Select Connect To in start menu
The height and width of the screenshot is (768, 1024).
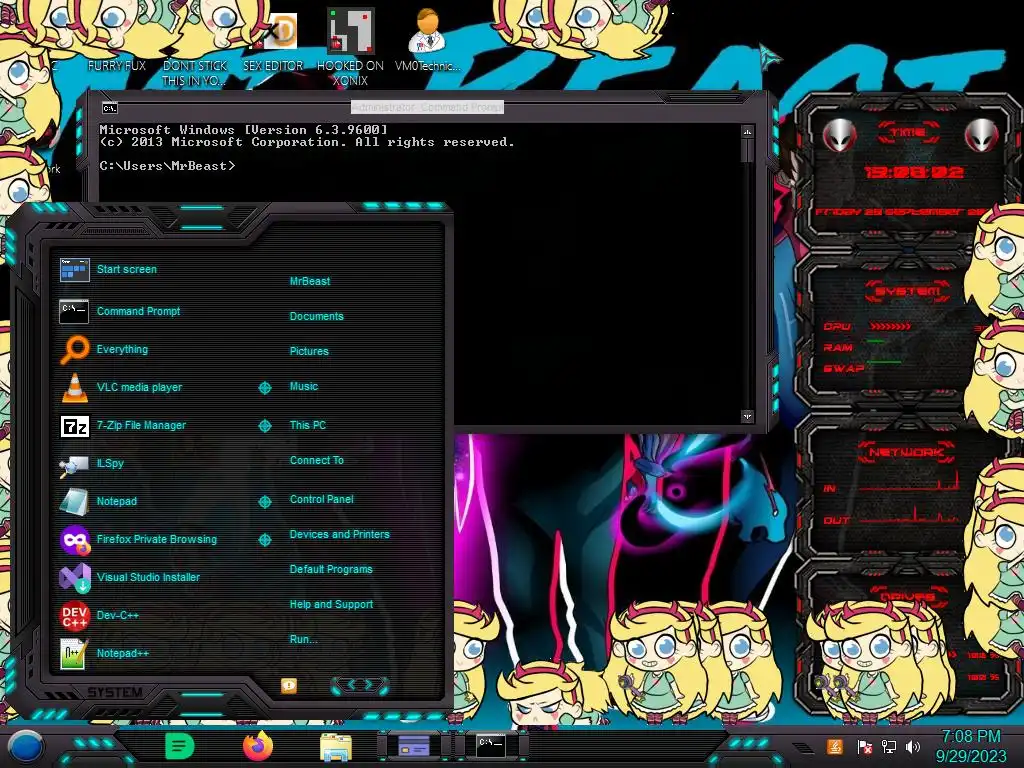pyautogui.click(x=317, y=460)
